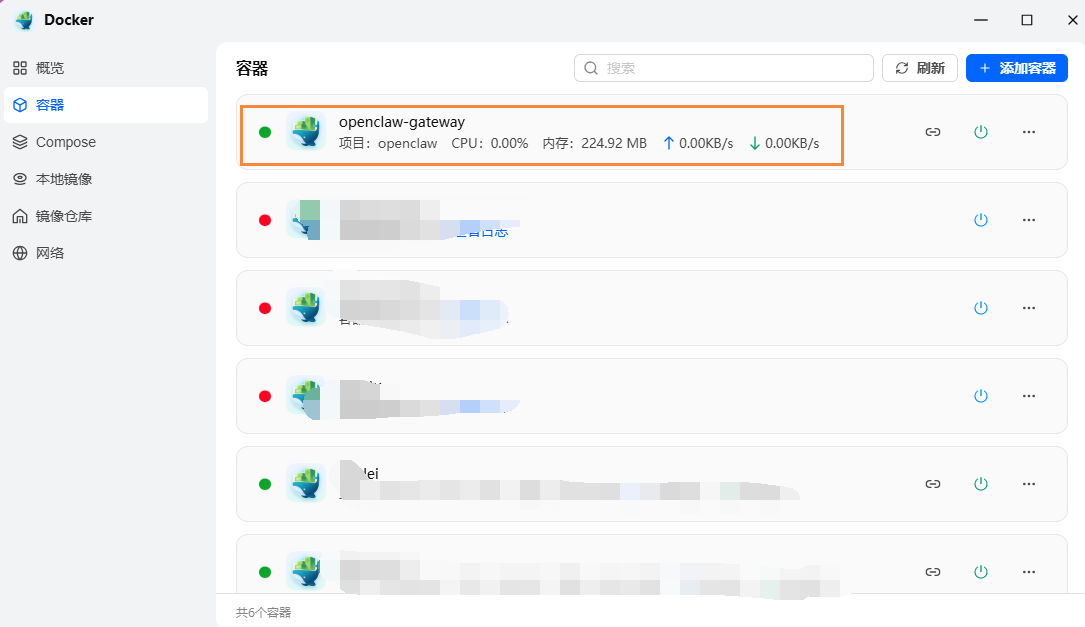Click the 共6个容器 footer count
This screenshot has width=1085, height=627.
[264, 612]
